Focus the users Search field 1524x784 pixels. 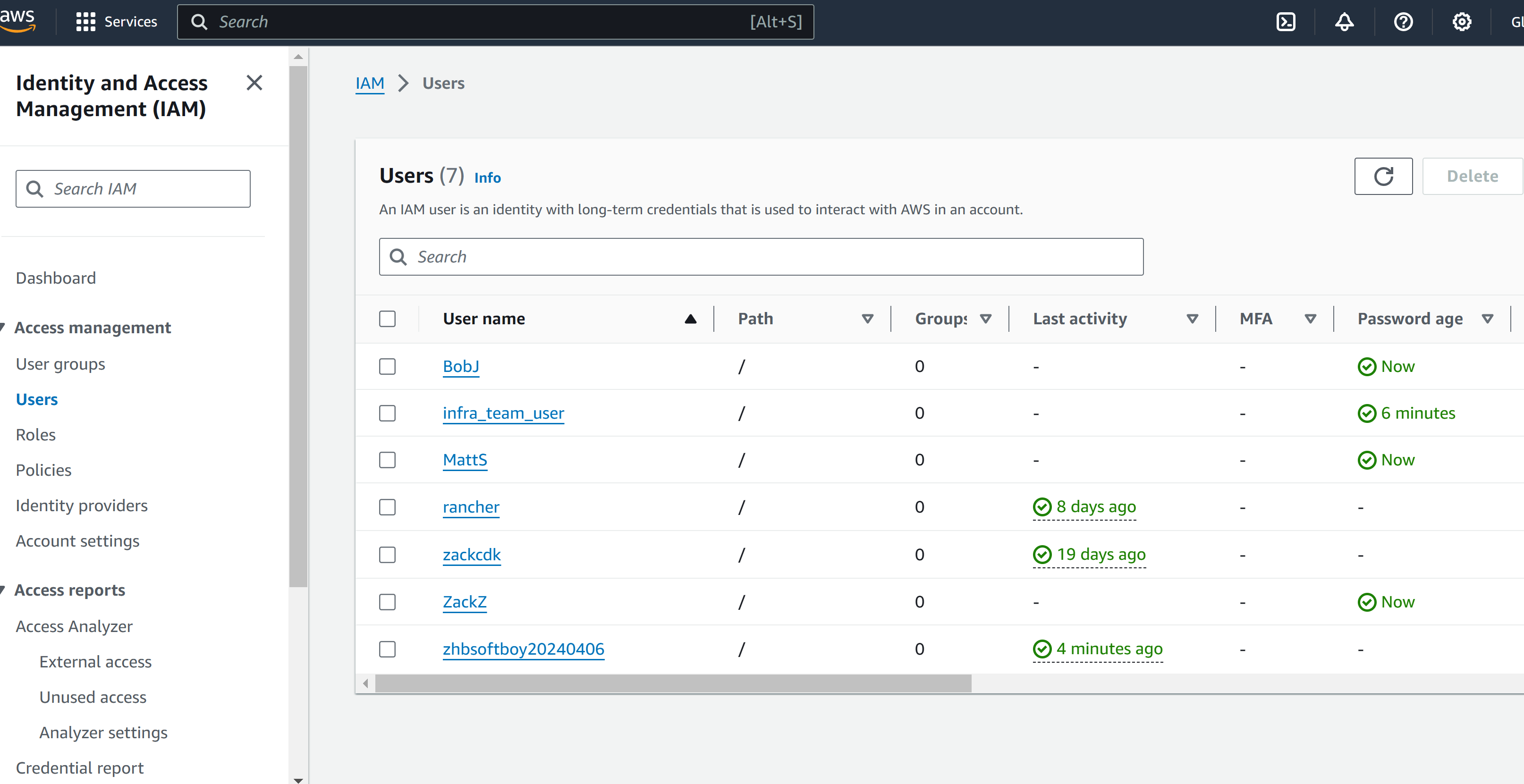pyautogui.click(x=761, y=257)
